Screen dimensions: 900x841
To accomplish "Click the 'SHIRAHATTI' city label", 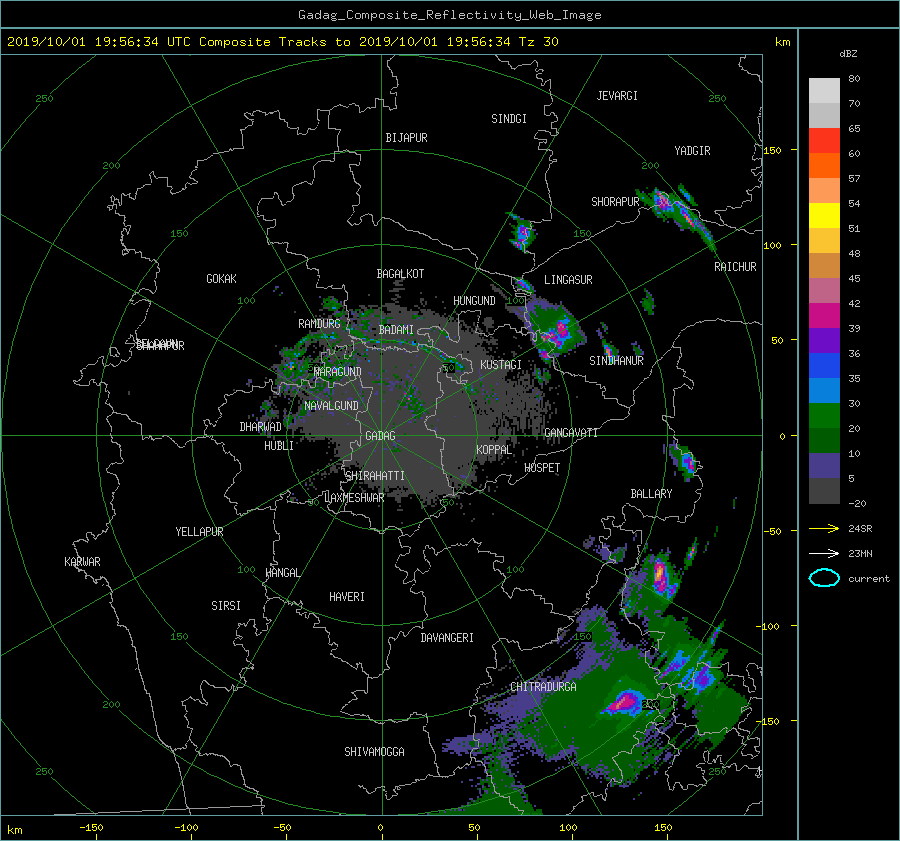I will point(375,476).
